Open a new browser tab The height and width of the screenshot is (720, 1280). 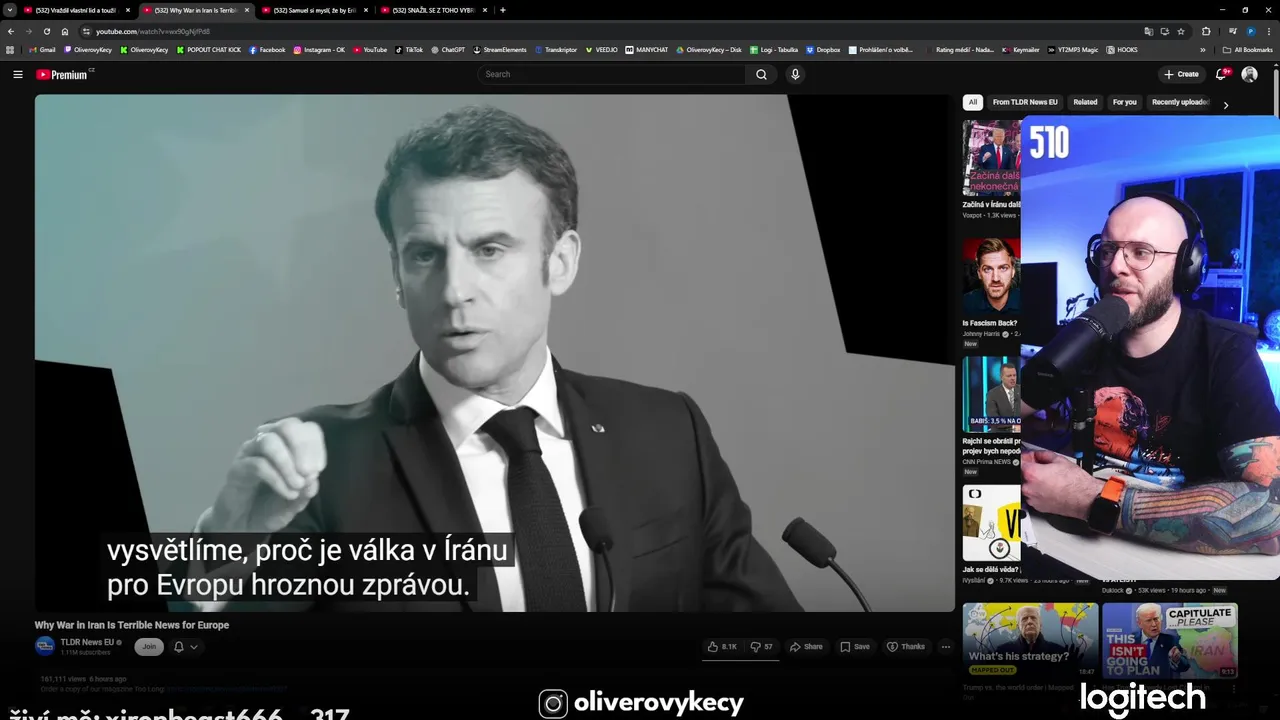click(x=502, y=10)
